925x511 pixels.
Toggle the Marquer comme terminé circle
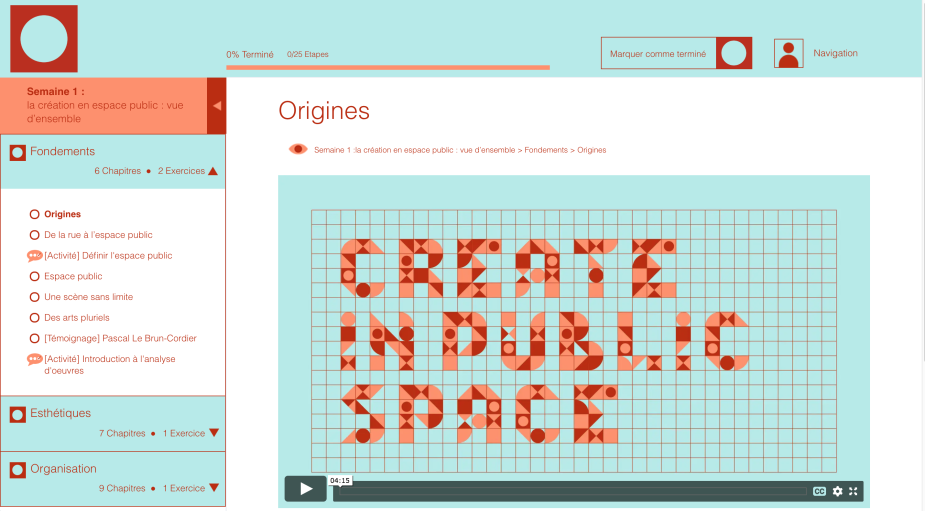[x=733, y=53]
